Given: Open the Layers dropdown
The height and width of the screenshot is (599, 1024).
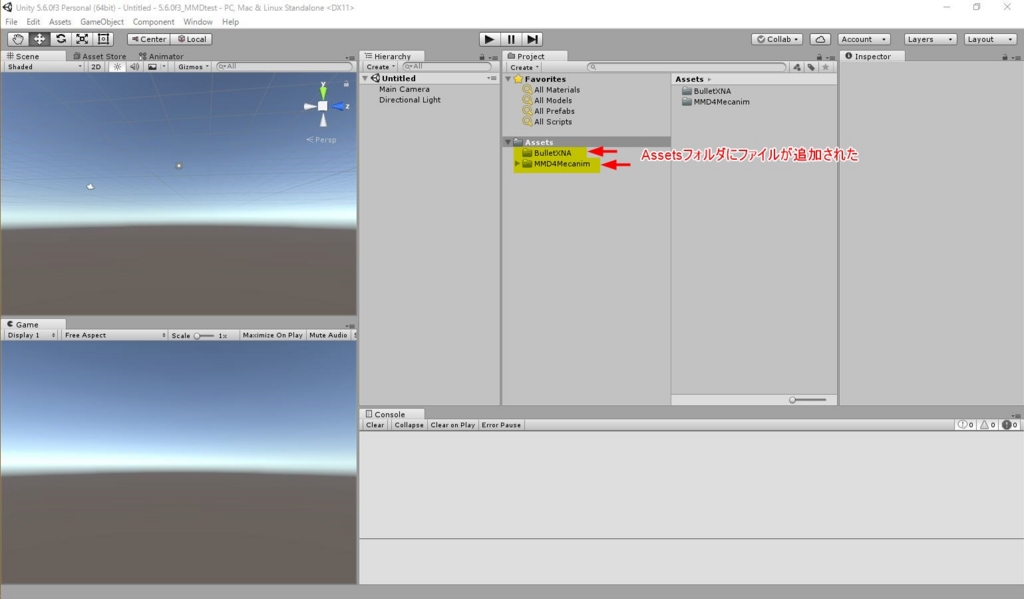Looking at the screenshot, I should click(930, 39).
